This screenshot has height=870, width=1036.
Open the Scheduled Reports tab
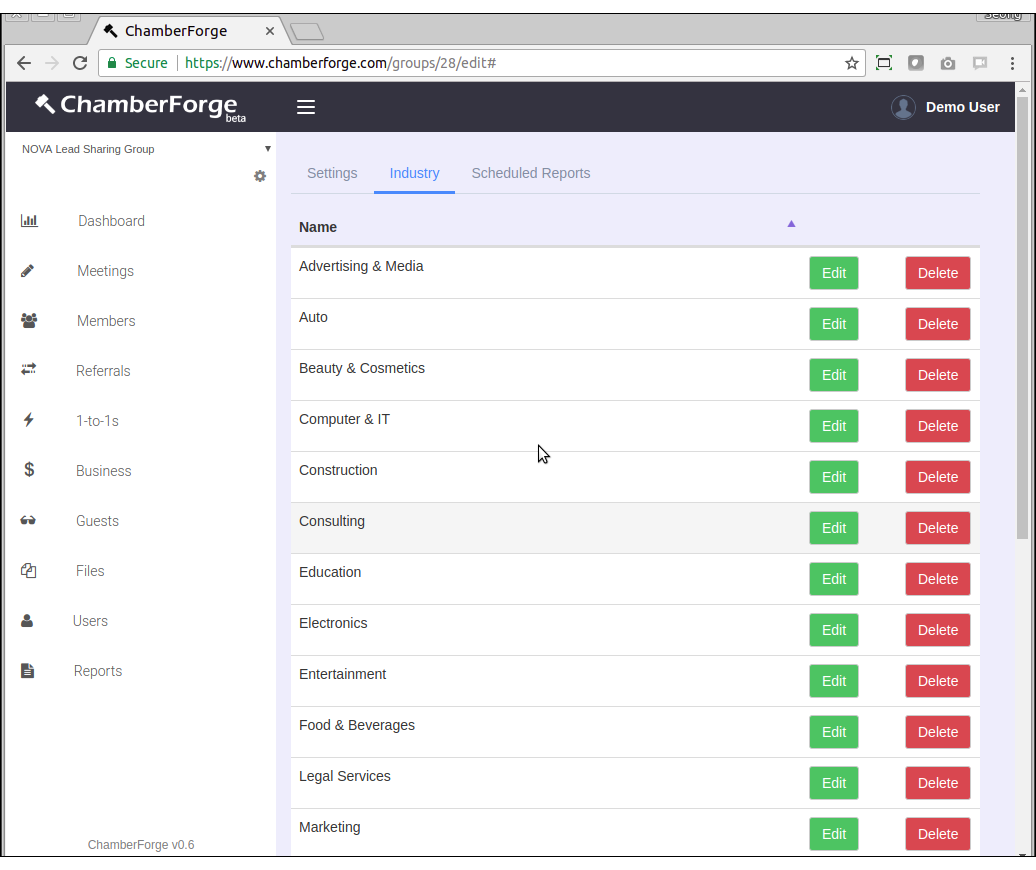[531, 173]
